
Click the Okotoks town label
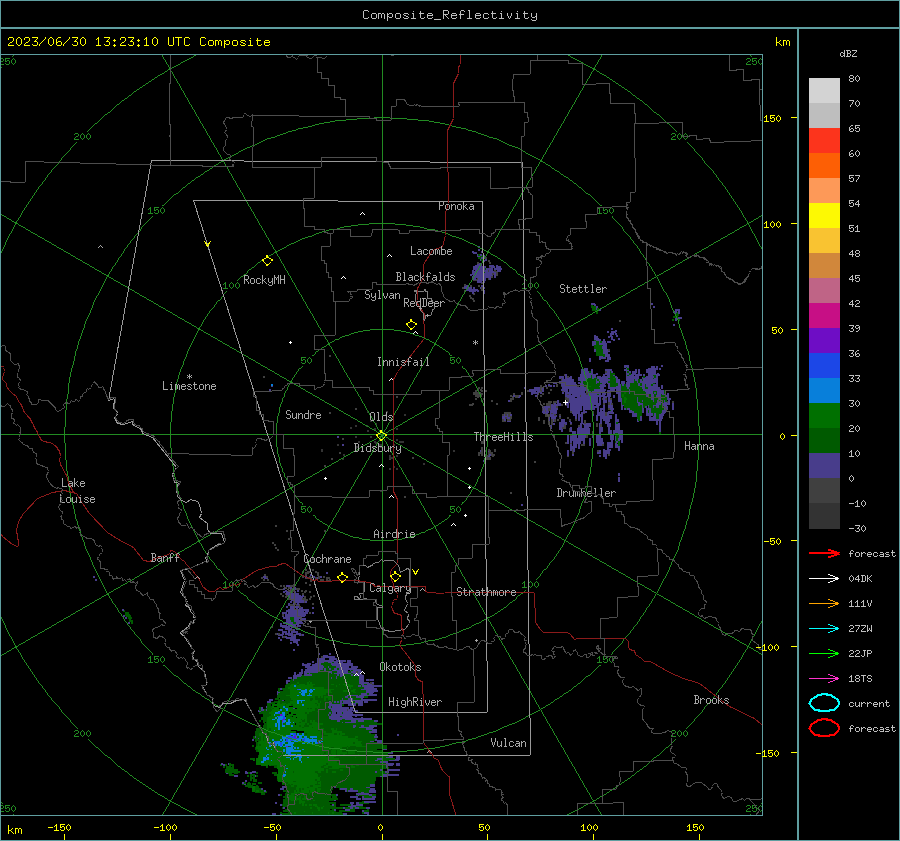400,667
